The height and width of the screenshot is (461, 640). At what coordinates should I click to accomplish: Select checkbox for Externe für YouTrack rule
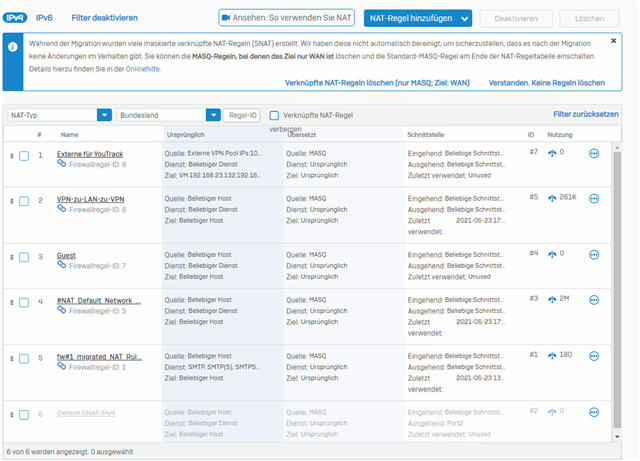[x=24, y=156]
